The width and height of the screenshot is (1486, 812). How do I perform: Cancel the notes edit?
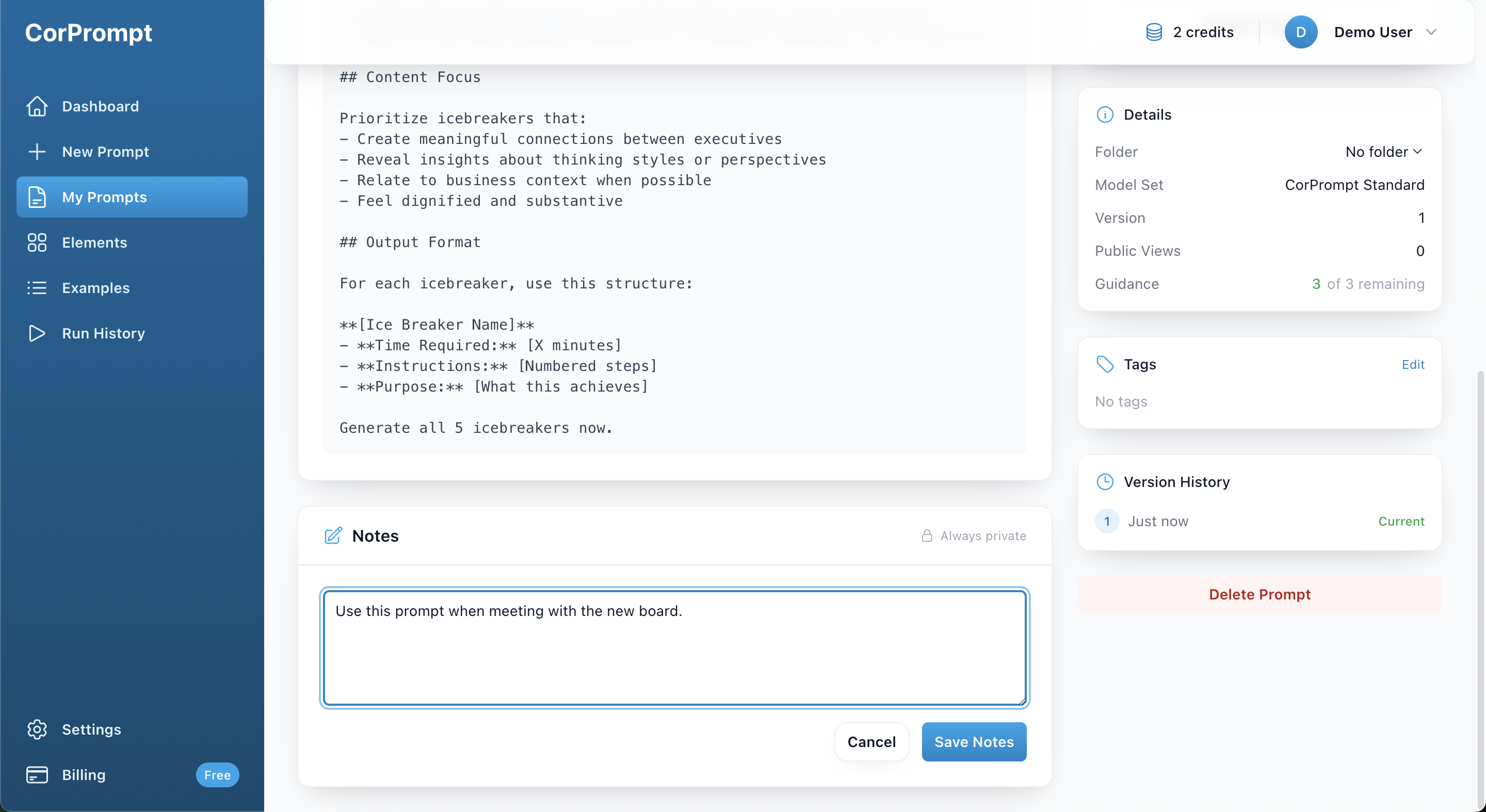click(871, 742)
